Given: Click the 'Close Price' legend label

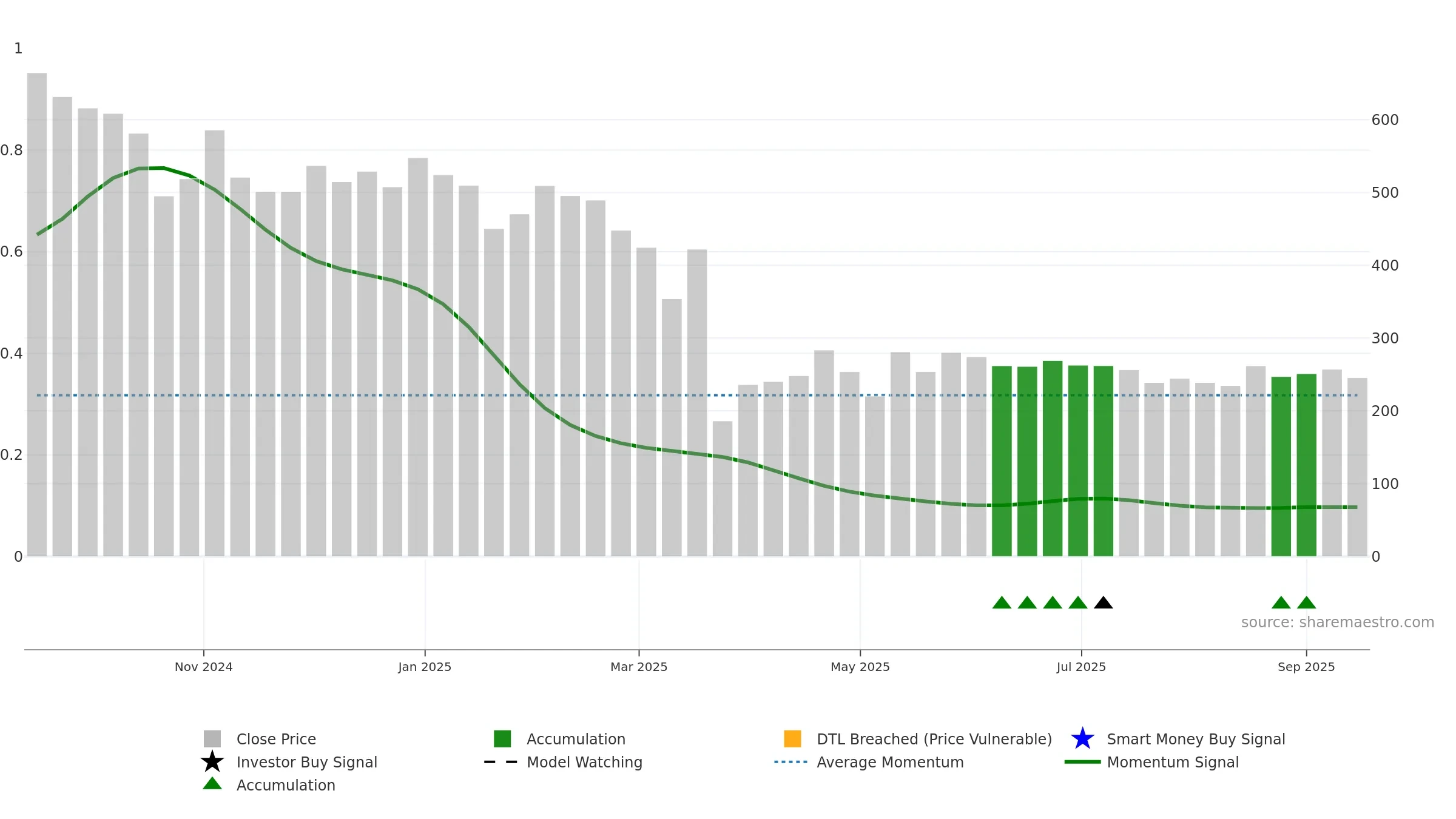Looking at the screenshot, I should pos(276,739).
